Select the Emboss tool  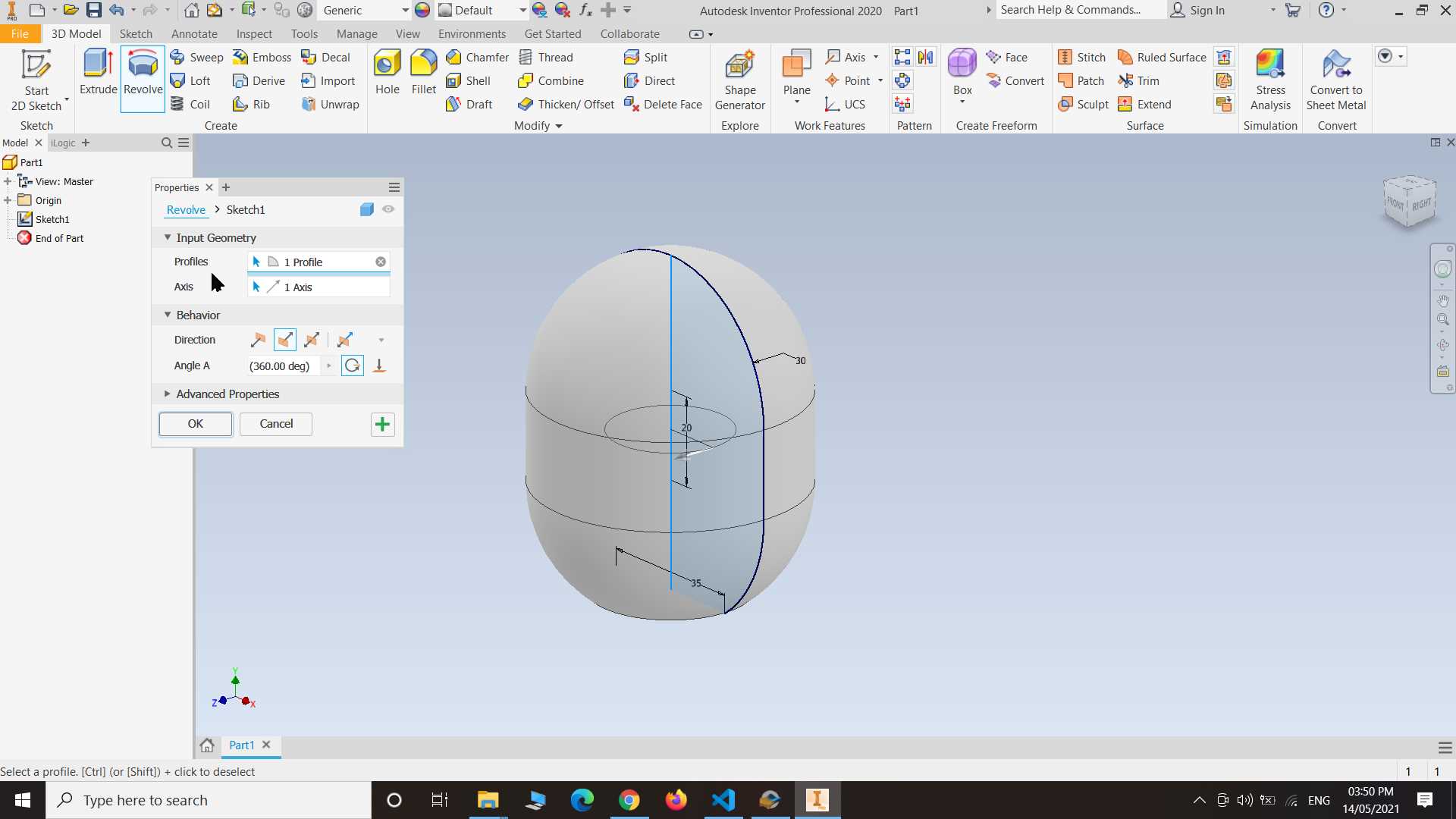[262, 58]
